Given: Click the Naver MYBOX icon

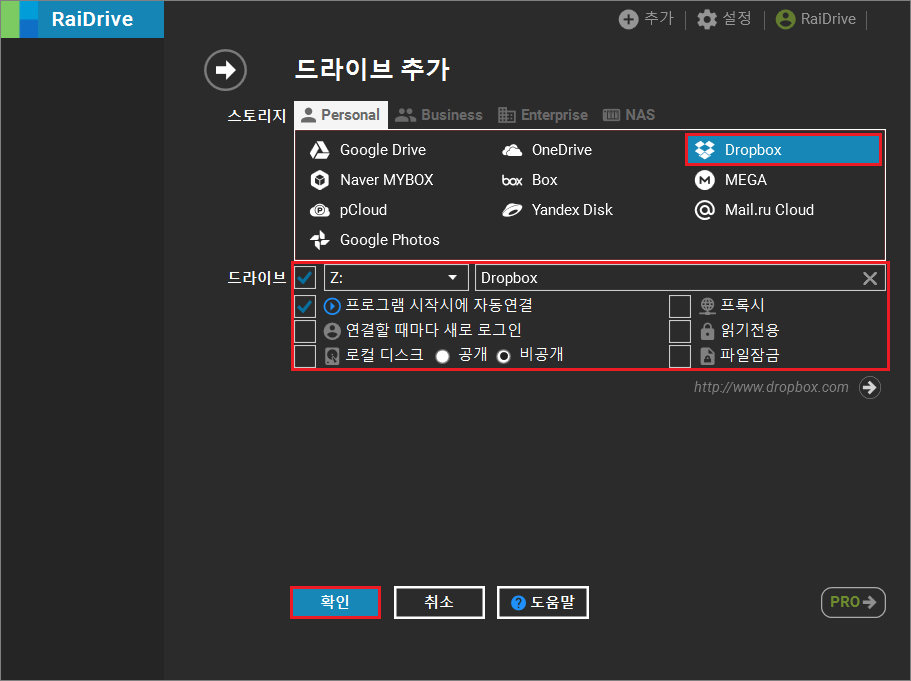Looking at the screenshot, I should pyautogui.click(x=320, y=180).
